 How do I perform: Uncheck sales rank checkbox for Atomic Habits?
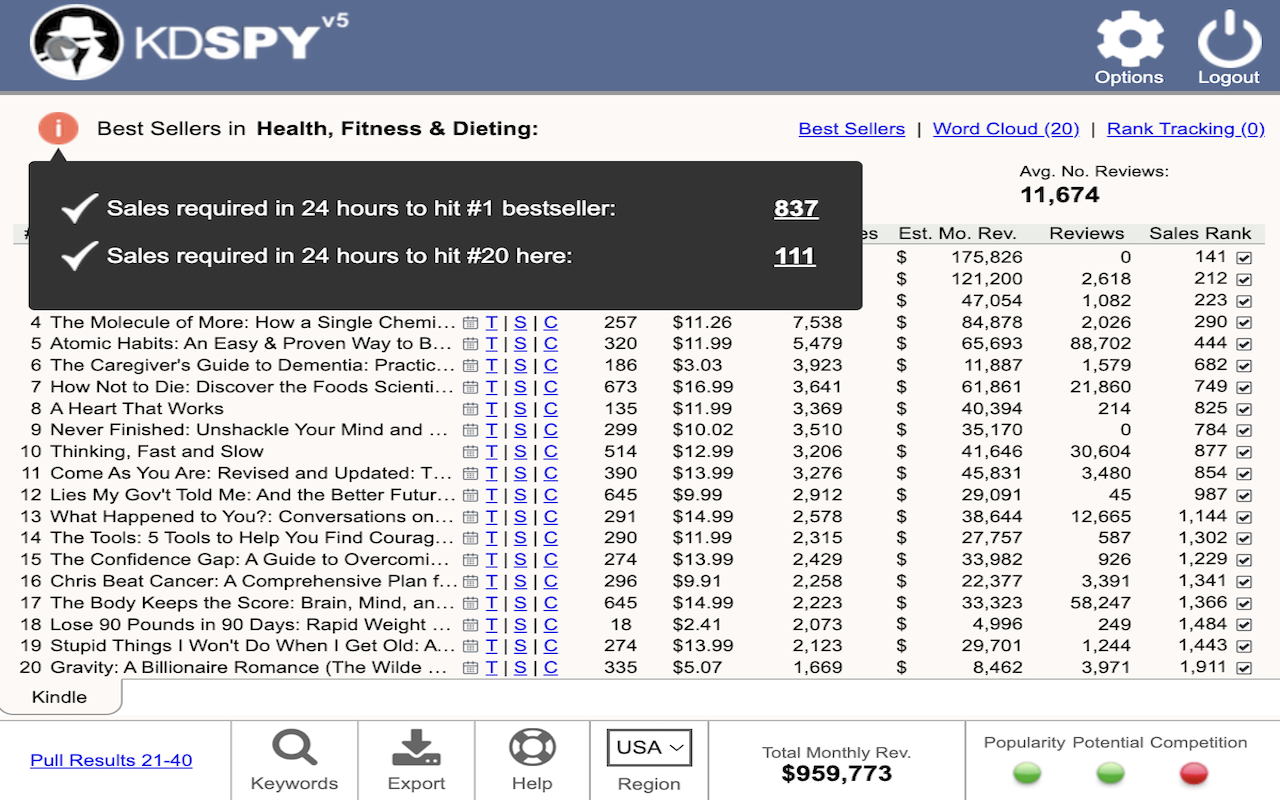1243,343
